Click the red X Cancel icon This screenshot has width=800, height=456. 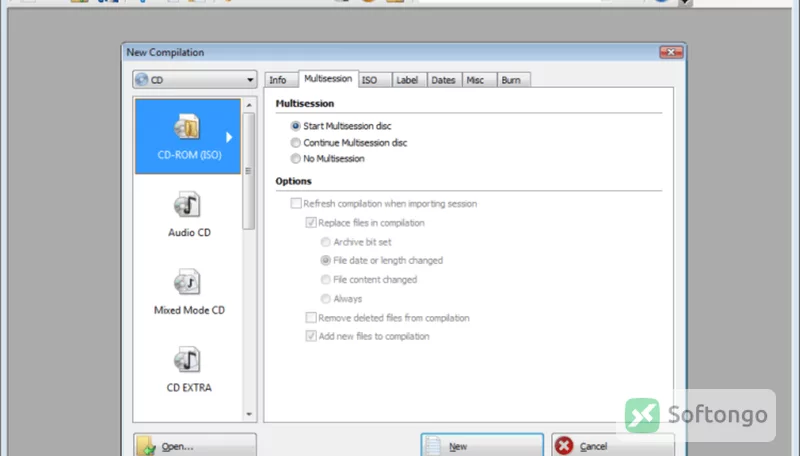click(x=564, y=445)
